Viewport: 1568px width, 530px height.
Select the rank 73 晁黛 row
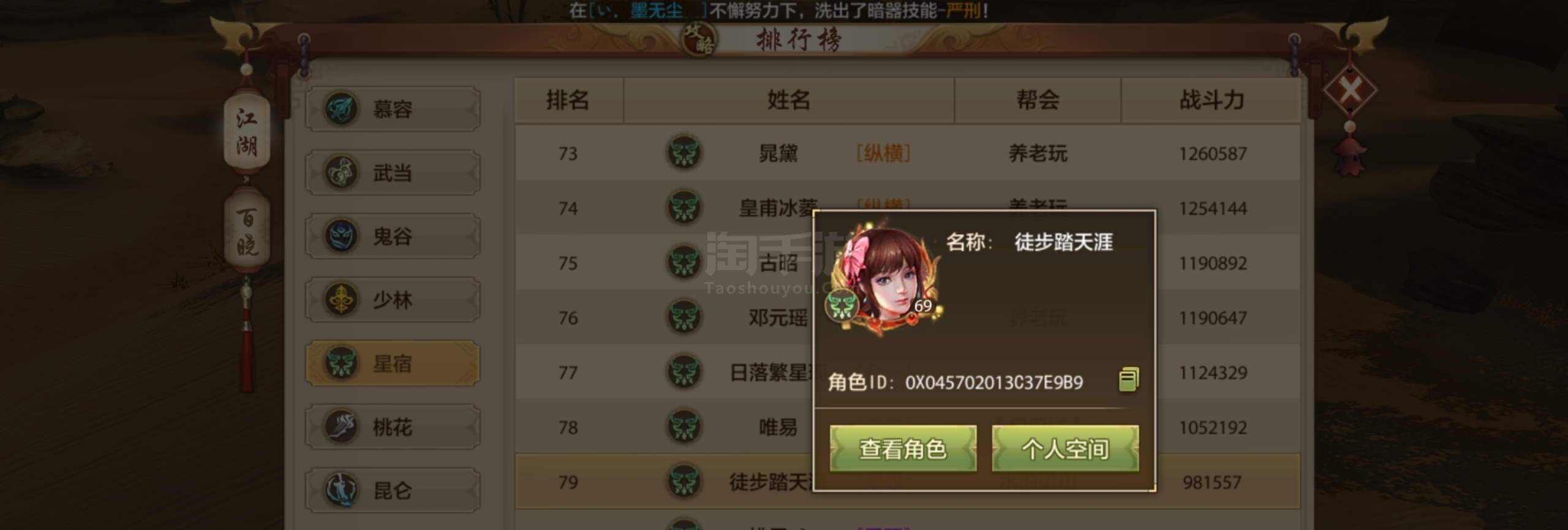(x=908, y=153)
